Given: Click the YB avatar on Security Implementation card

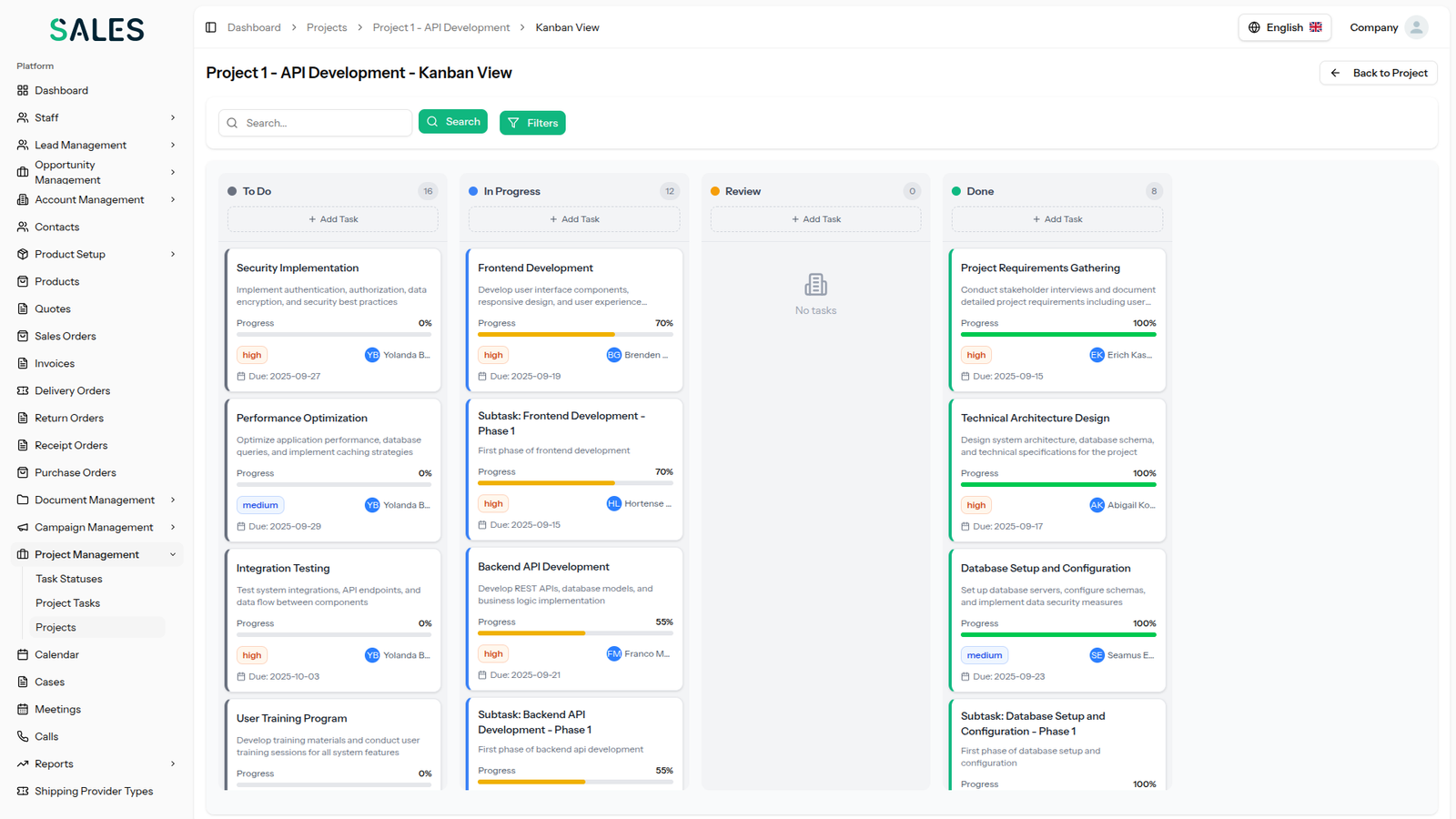Looking at the screenshot, I should click(x=372, y=355).
